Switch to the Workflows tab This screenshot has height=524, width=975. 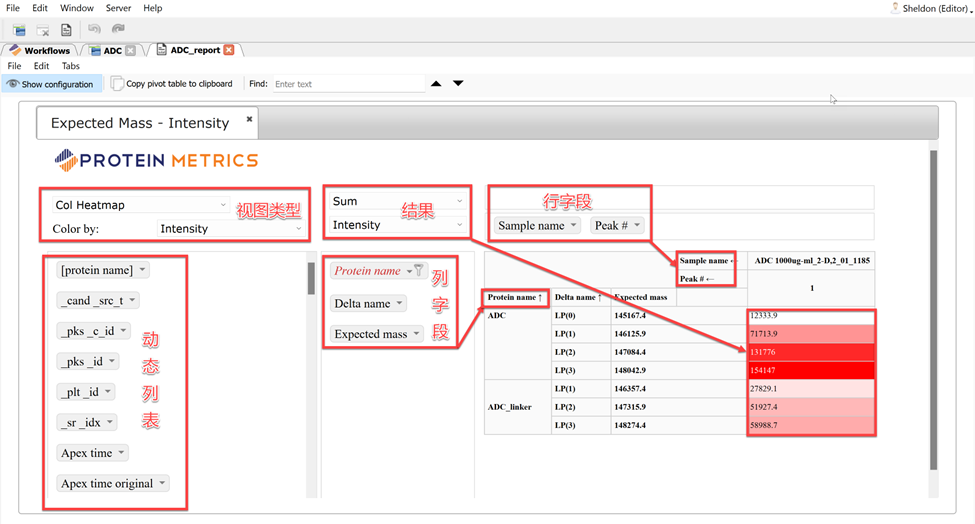pyautogui.click(x=40, y=50)
